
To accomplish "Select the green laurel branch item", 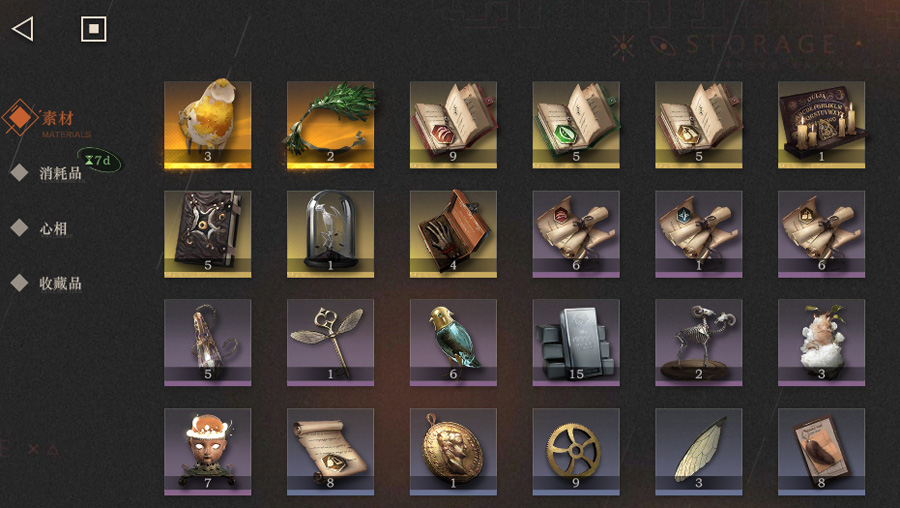I will (331, 125).
